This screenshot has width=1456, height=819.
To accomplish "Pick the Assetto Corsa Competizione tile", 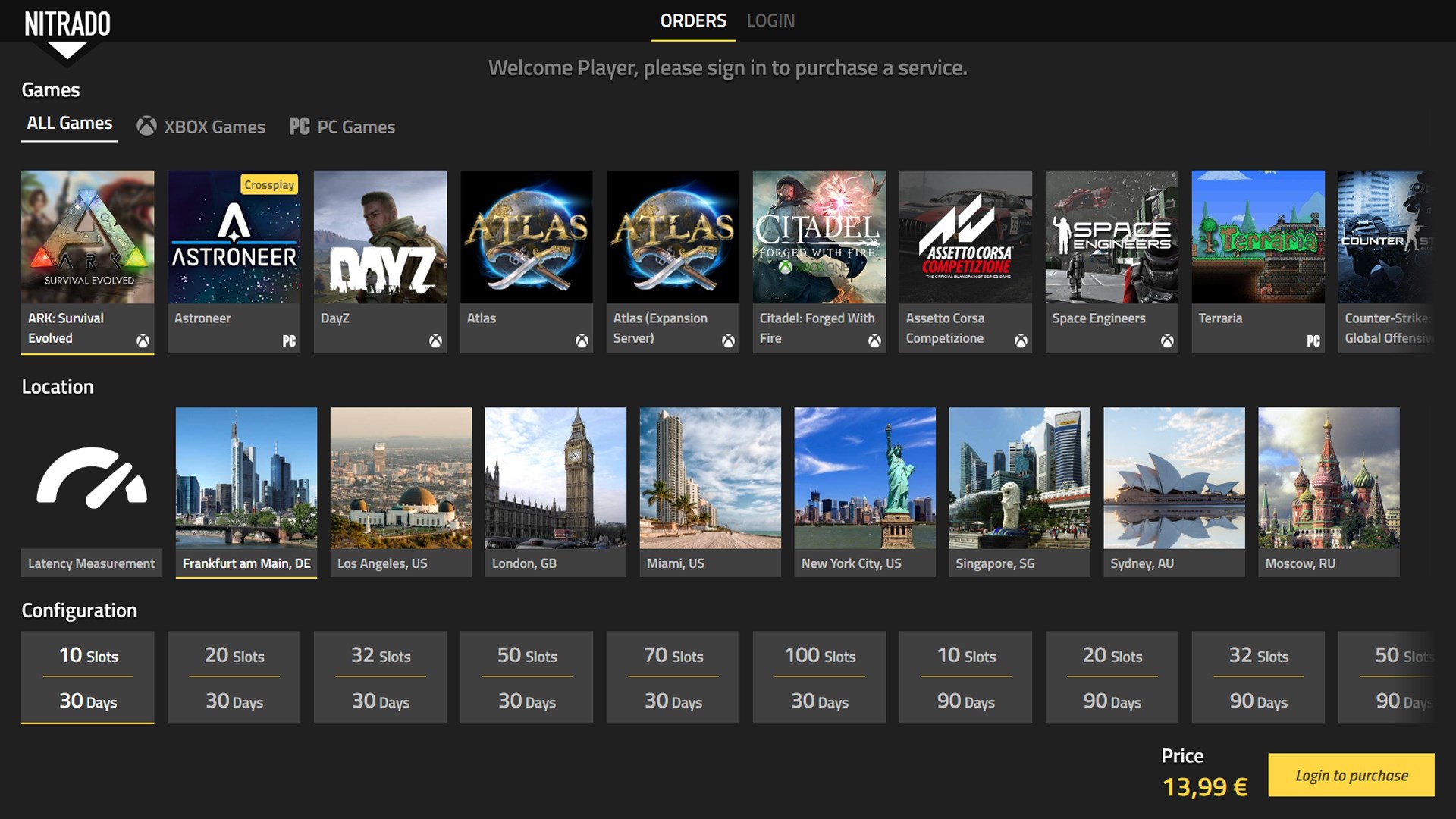I will tap(965, 261).
